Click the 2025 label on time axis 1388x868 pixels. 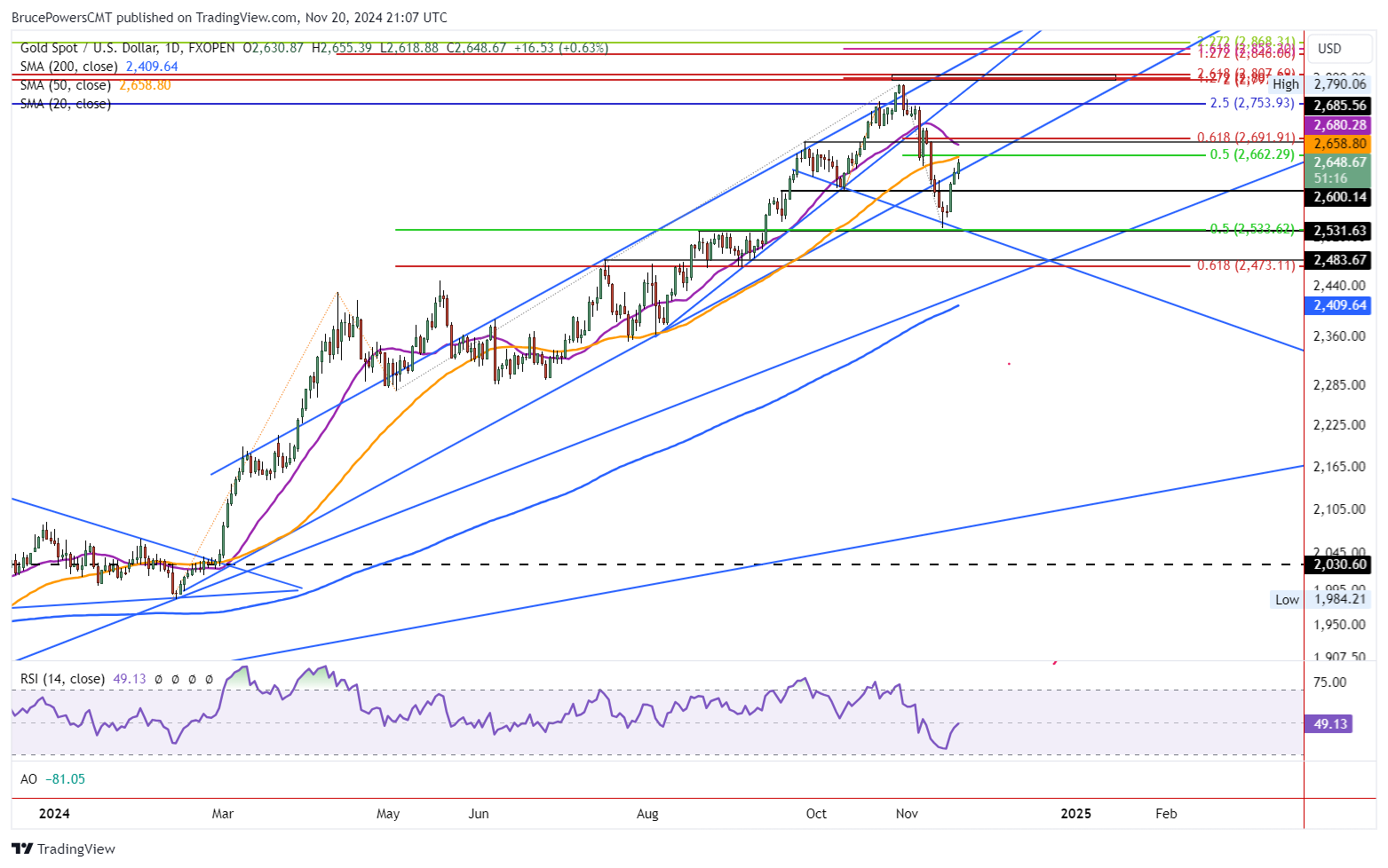[x=1076, y=813]
